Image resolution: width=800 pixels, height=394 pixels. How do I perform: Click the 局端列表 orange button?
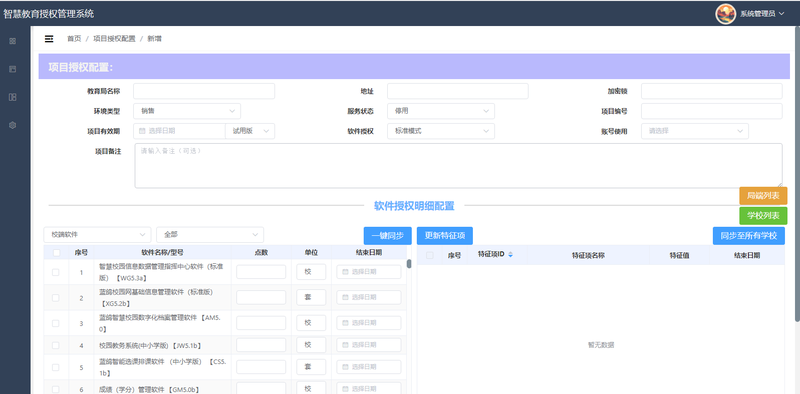[763, 196]
